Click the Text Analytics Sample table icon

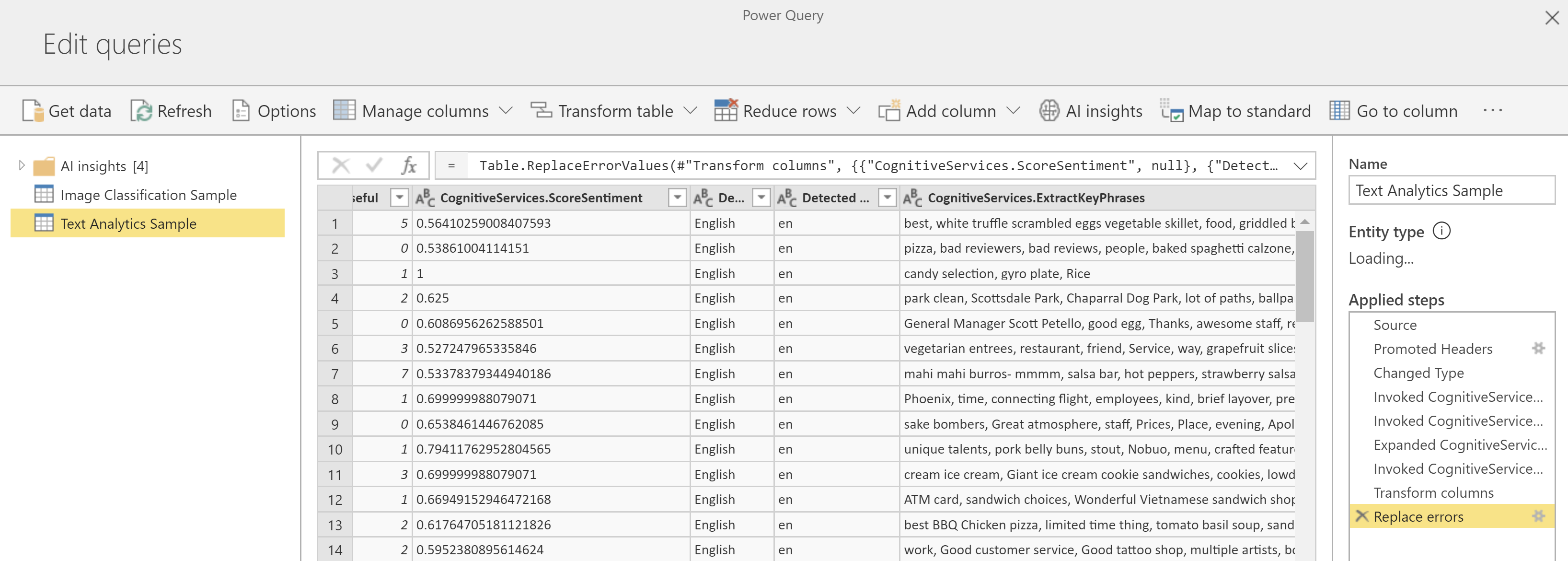(44, 223)
